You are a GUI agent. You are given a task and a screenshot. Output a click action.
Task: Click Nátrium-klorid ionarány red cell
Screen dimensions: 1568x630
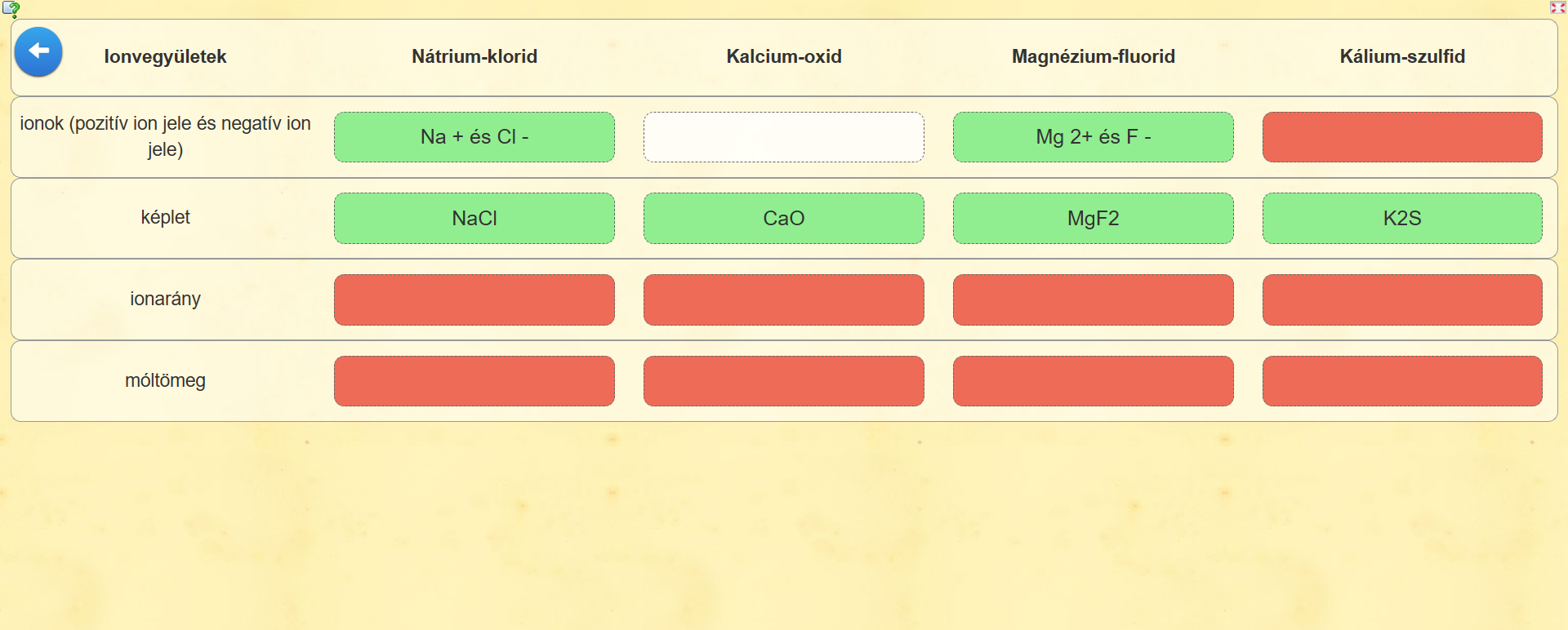tap(474, 299)
